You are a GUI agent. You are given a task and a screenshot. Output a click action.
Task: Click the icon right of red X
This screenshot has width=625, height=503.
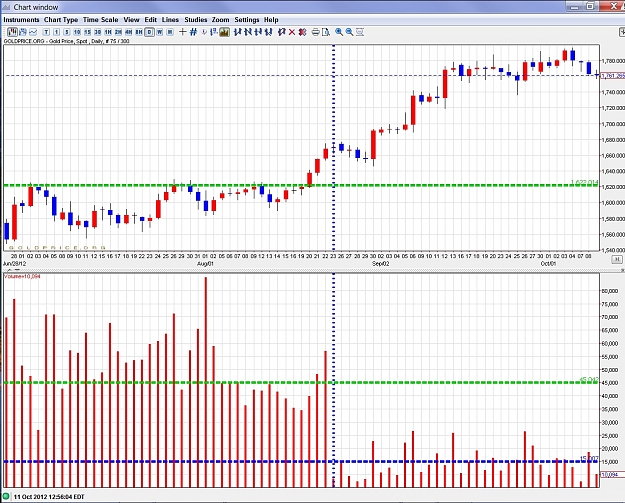click(303, 32)
